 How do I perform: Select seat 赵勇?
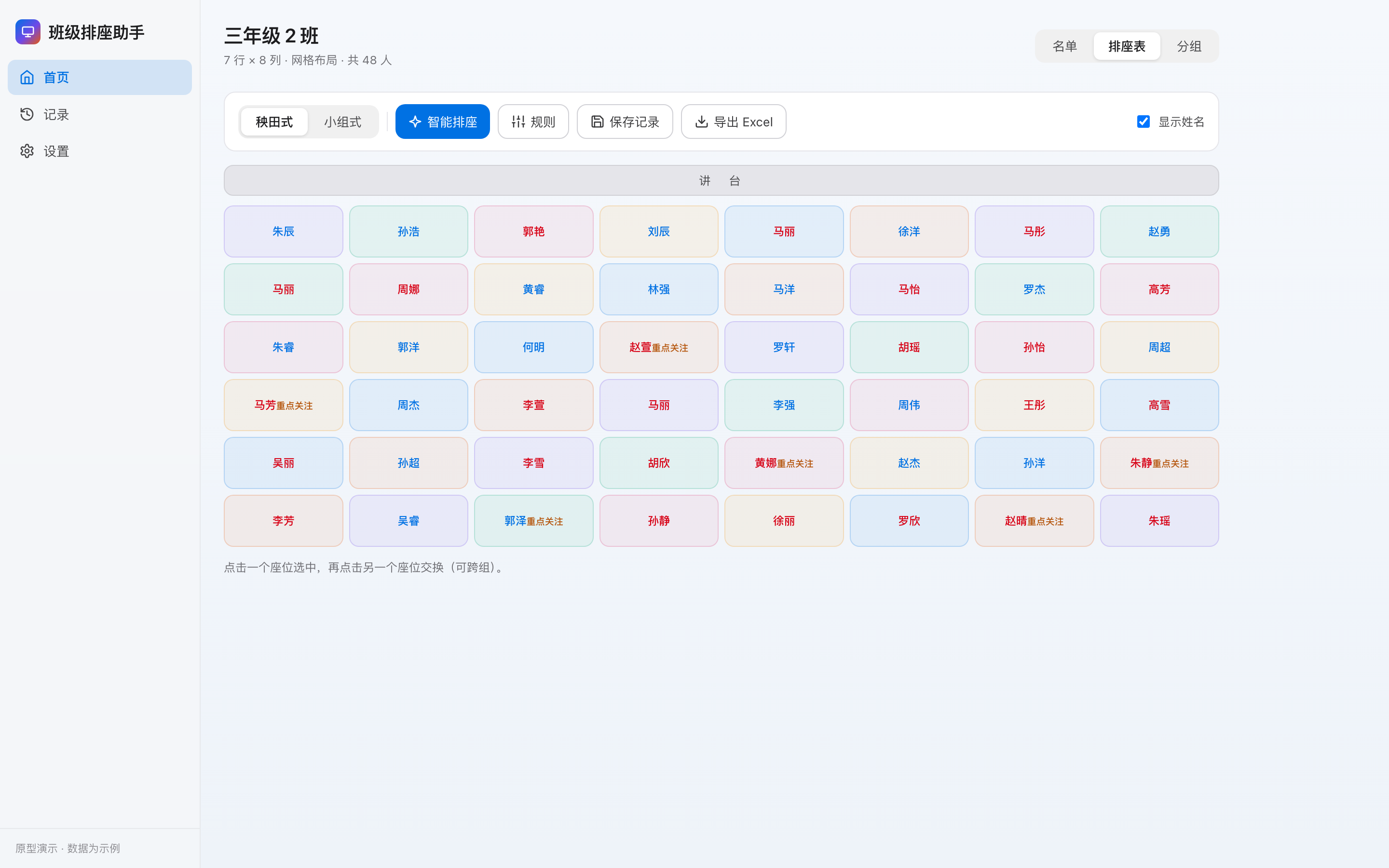[1159, 231]
